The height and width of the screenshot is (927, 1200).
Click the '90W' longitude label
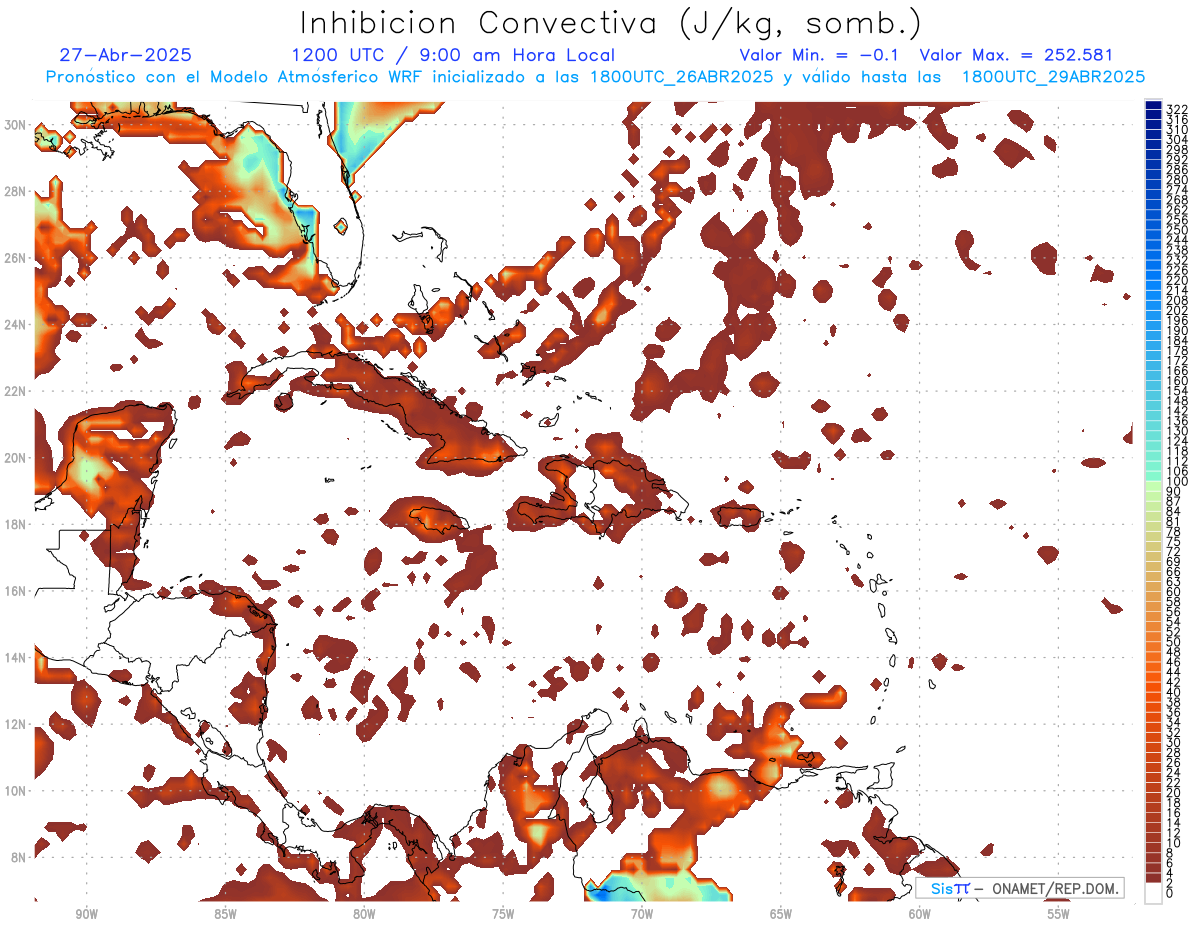coord(86,914)
